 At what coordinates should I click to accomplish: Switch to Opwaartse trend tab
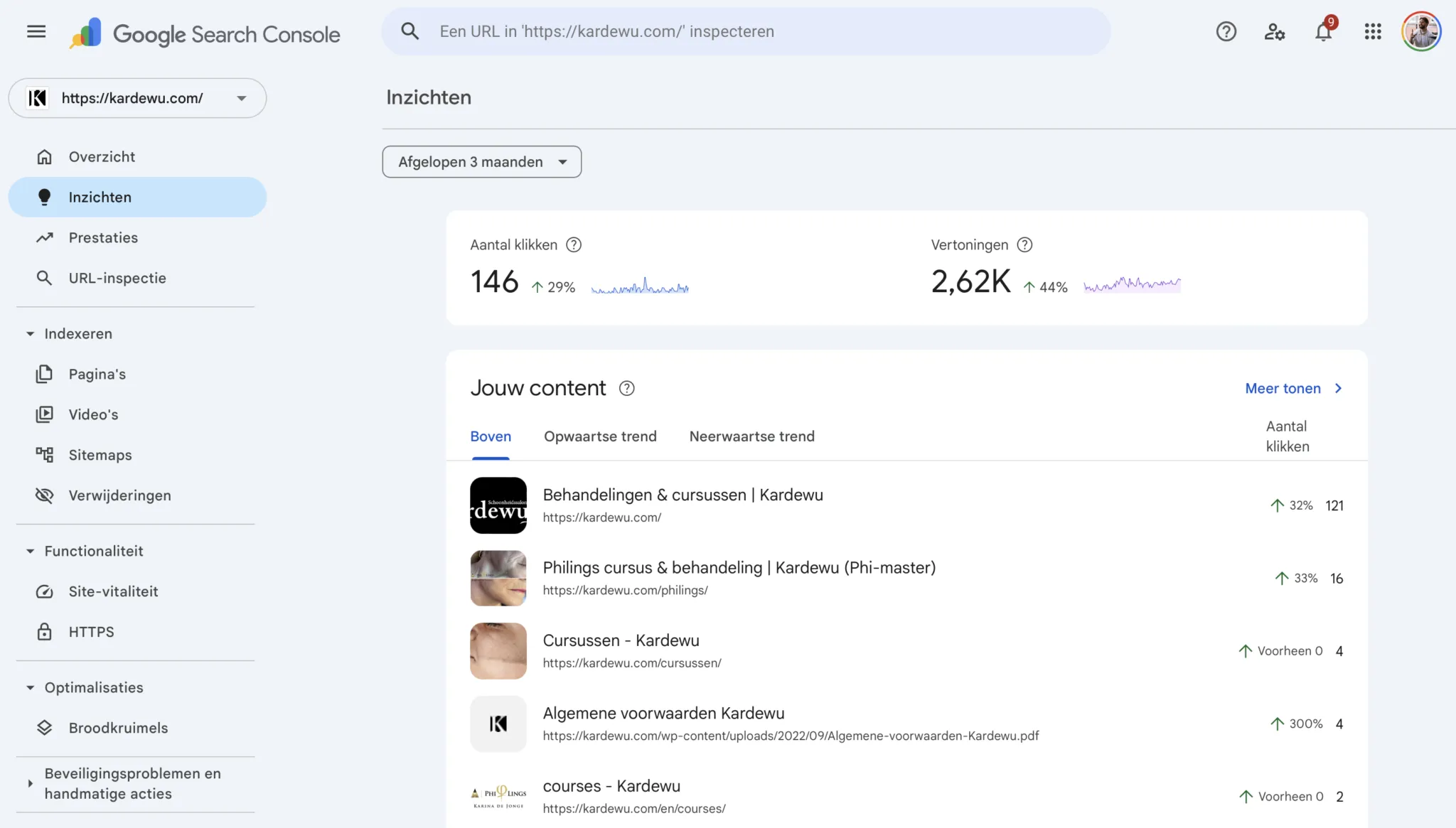tap(600, 436)
